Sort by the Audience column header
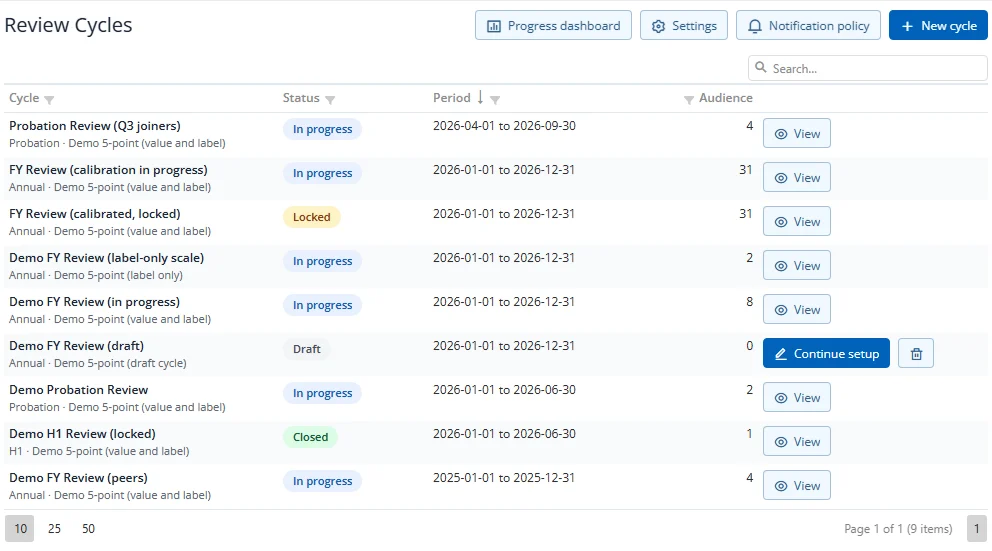The image size is (992, 551). point(726,98)
